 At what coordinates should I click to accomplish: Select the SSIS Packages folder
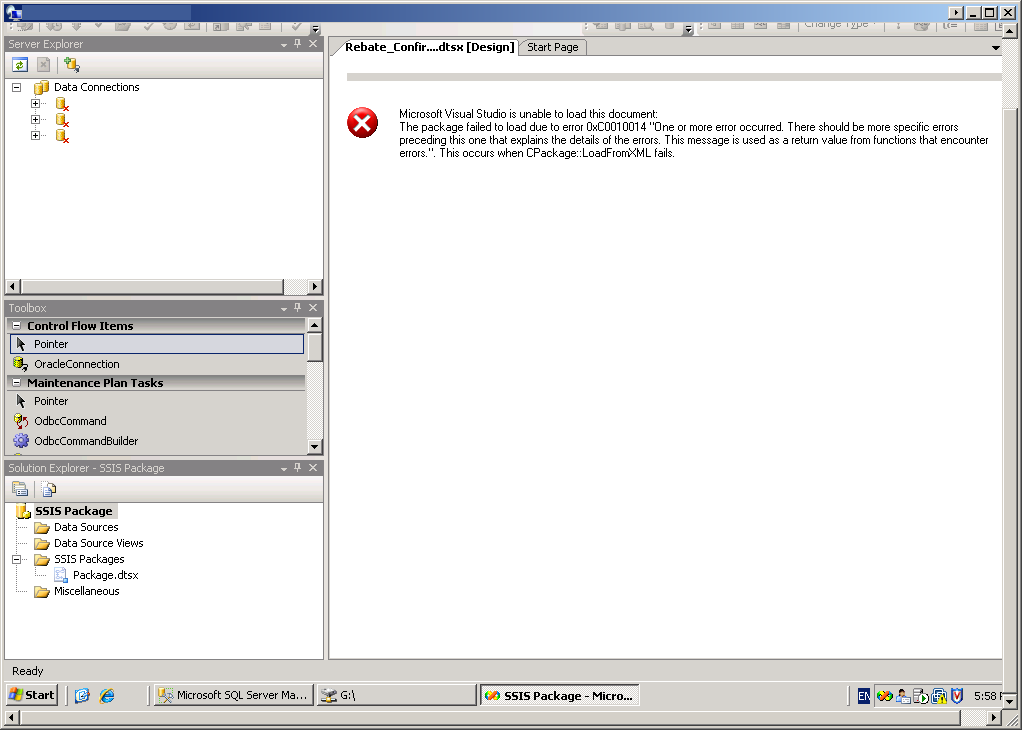89,559
